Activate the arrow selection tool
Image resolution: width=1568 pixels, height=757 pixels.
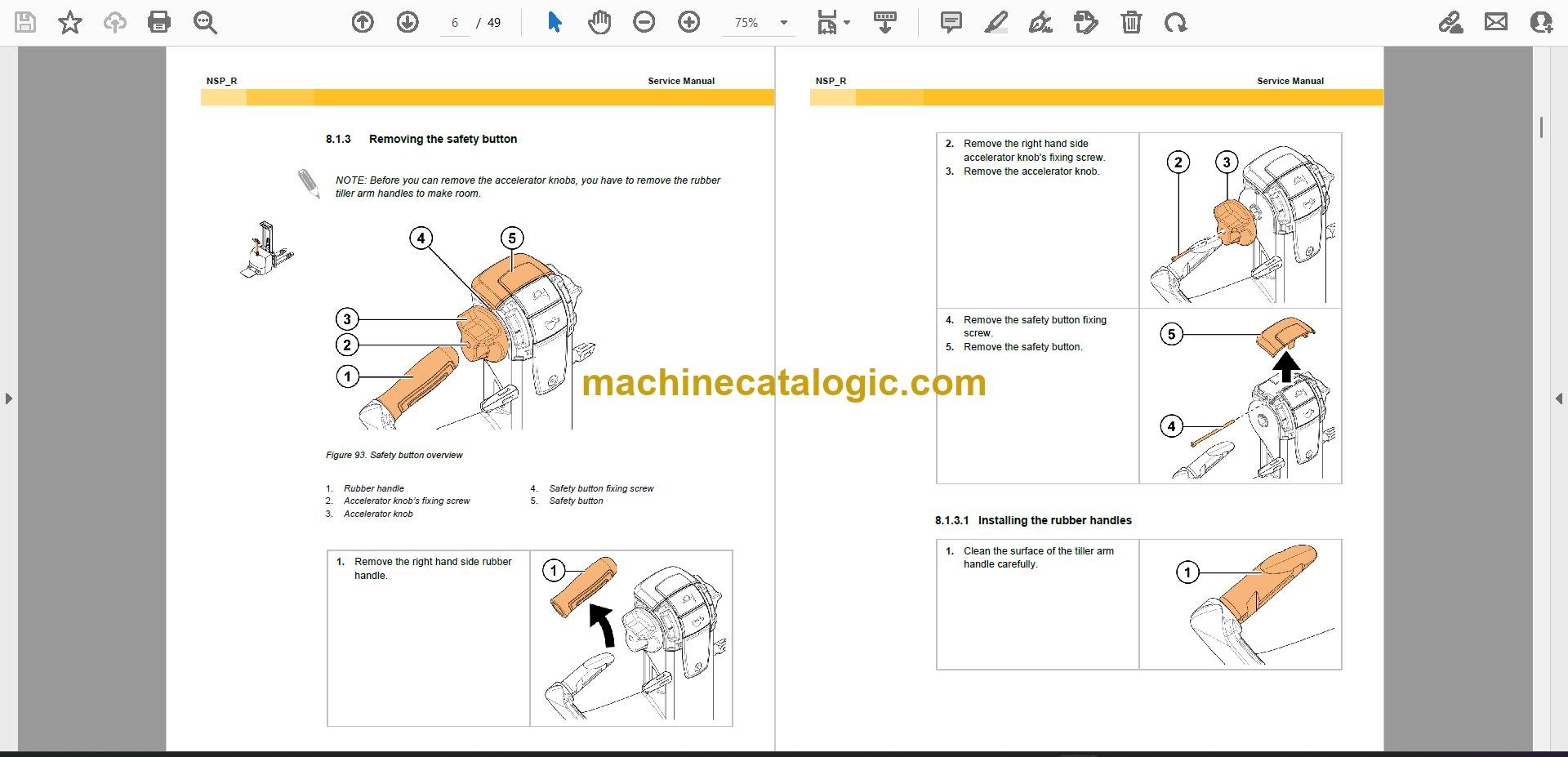555,22
